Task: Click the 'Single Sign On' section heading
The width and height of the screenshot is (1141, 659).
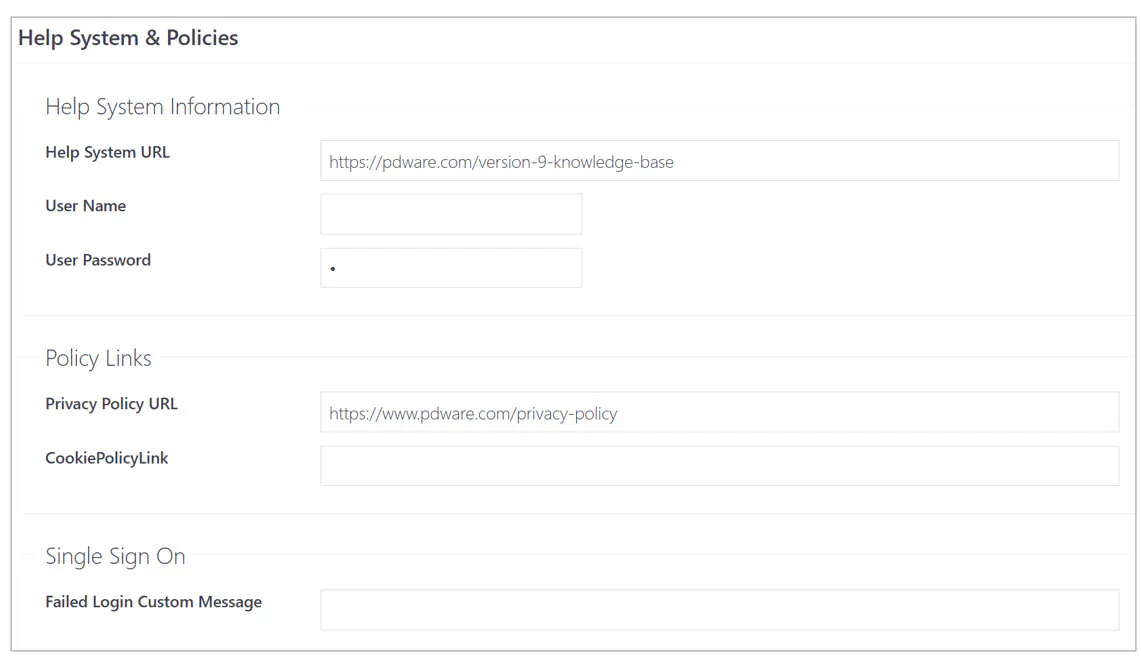Action: tap(115, 556)
